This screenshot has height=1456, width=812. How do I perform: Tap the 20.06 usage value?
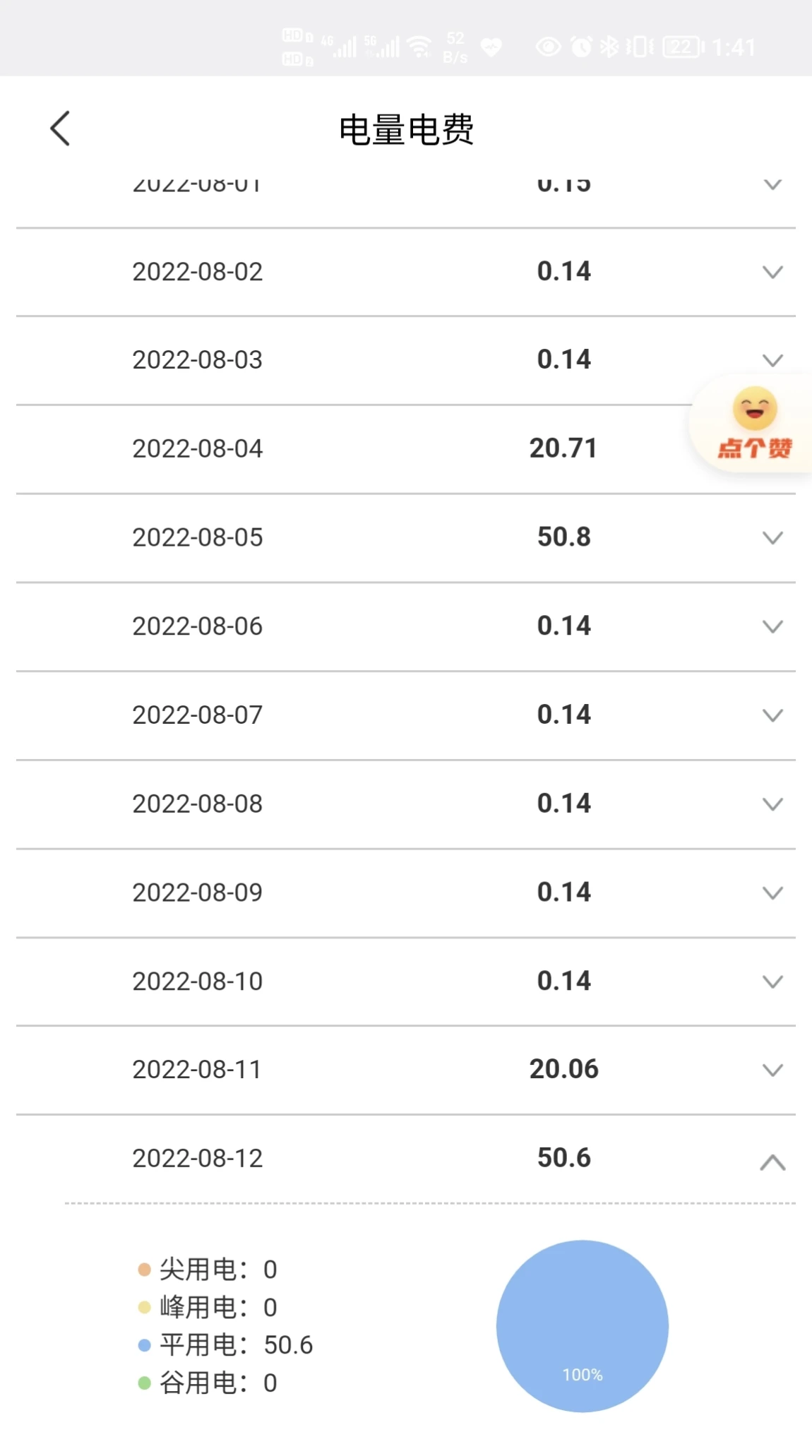point(563,1069)
